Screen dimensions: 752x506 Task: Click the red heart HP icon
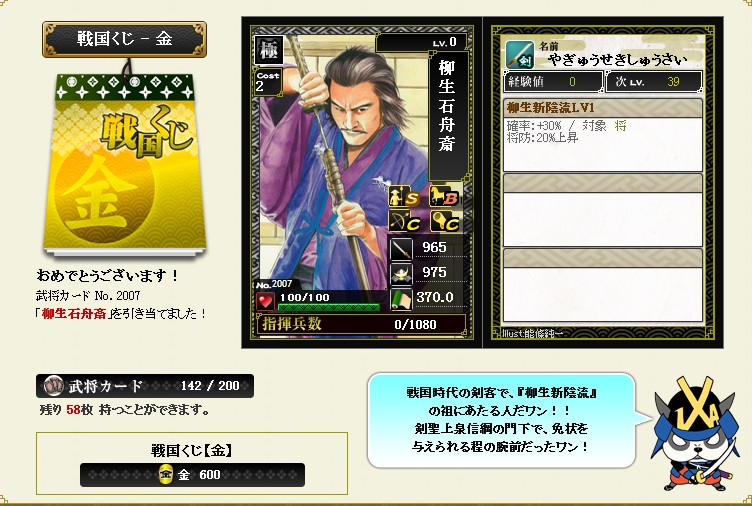[x=265, y=301]
